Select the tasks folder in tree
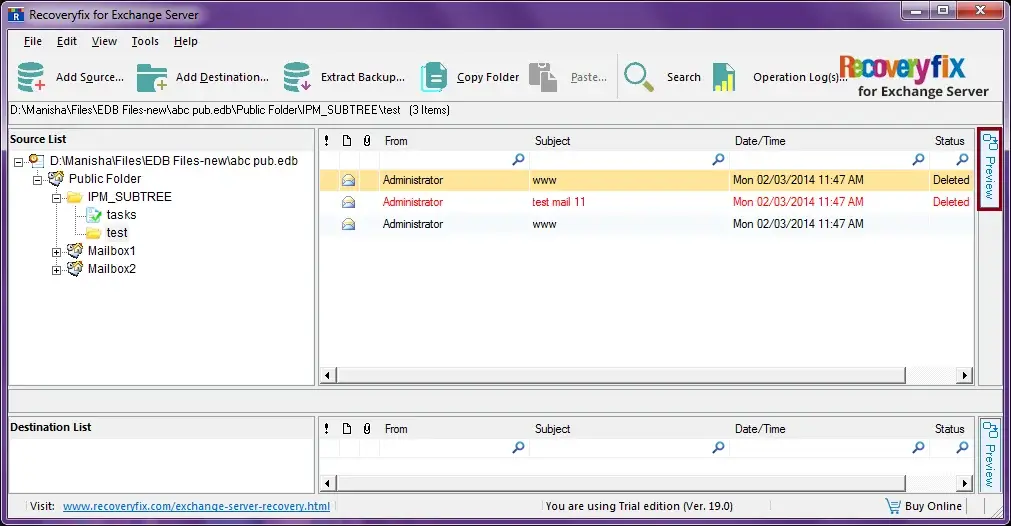 coord(121,215)
